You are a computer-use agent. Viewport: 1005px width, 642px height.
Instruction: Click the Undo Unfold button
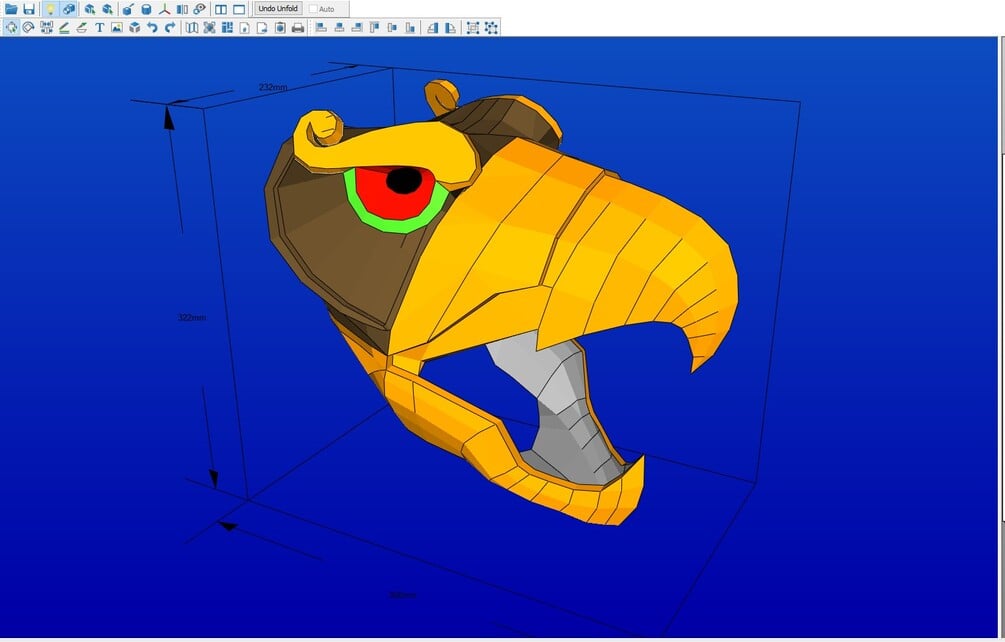tap(278, 9)
